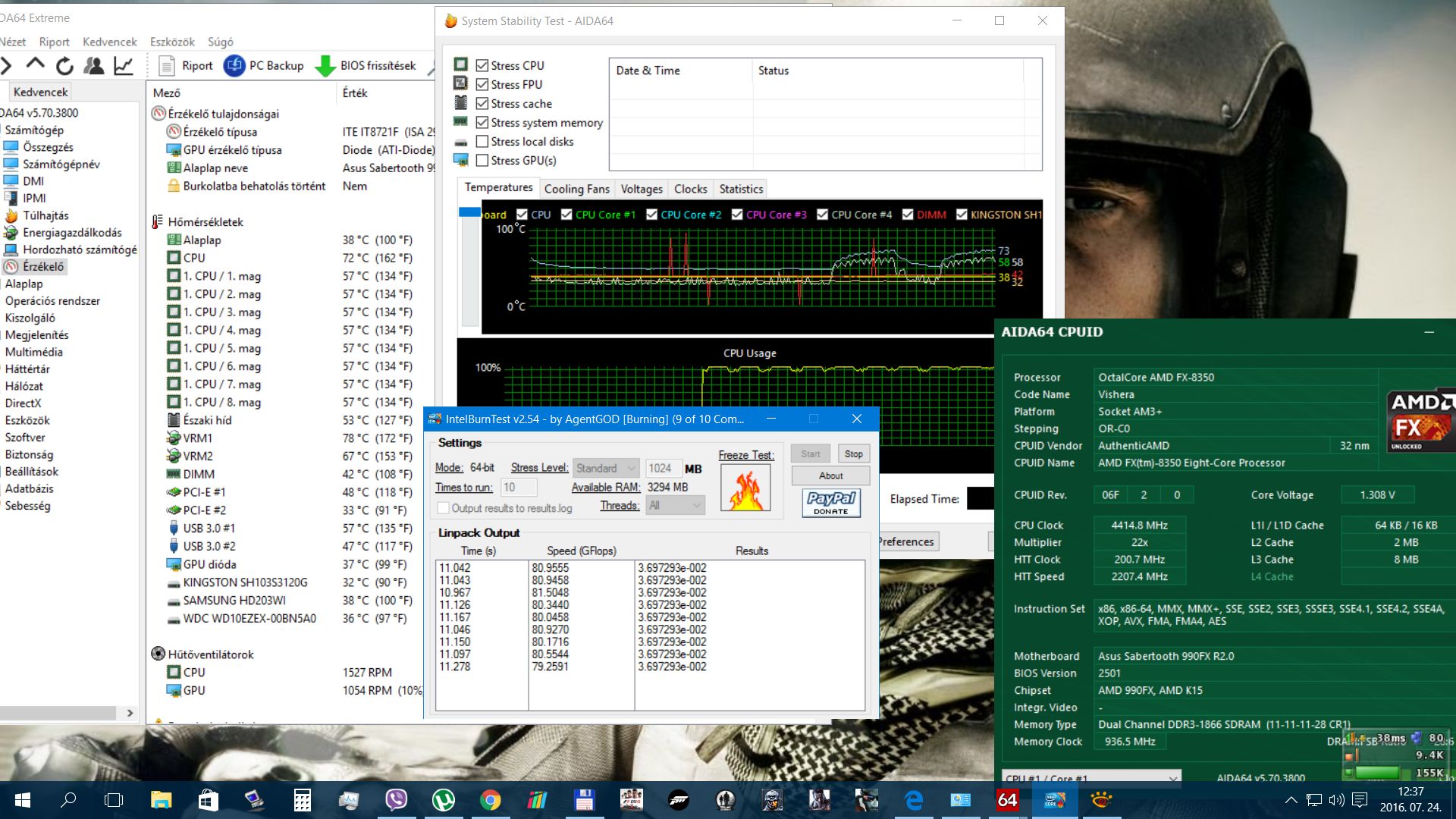Click the volume icon in system tray
The height and width of the screenshot is (819, 1456).
1336,800
